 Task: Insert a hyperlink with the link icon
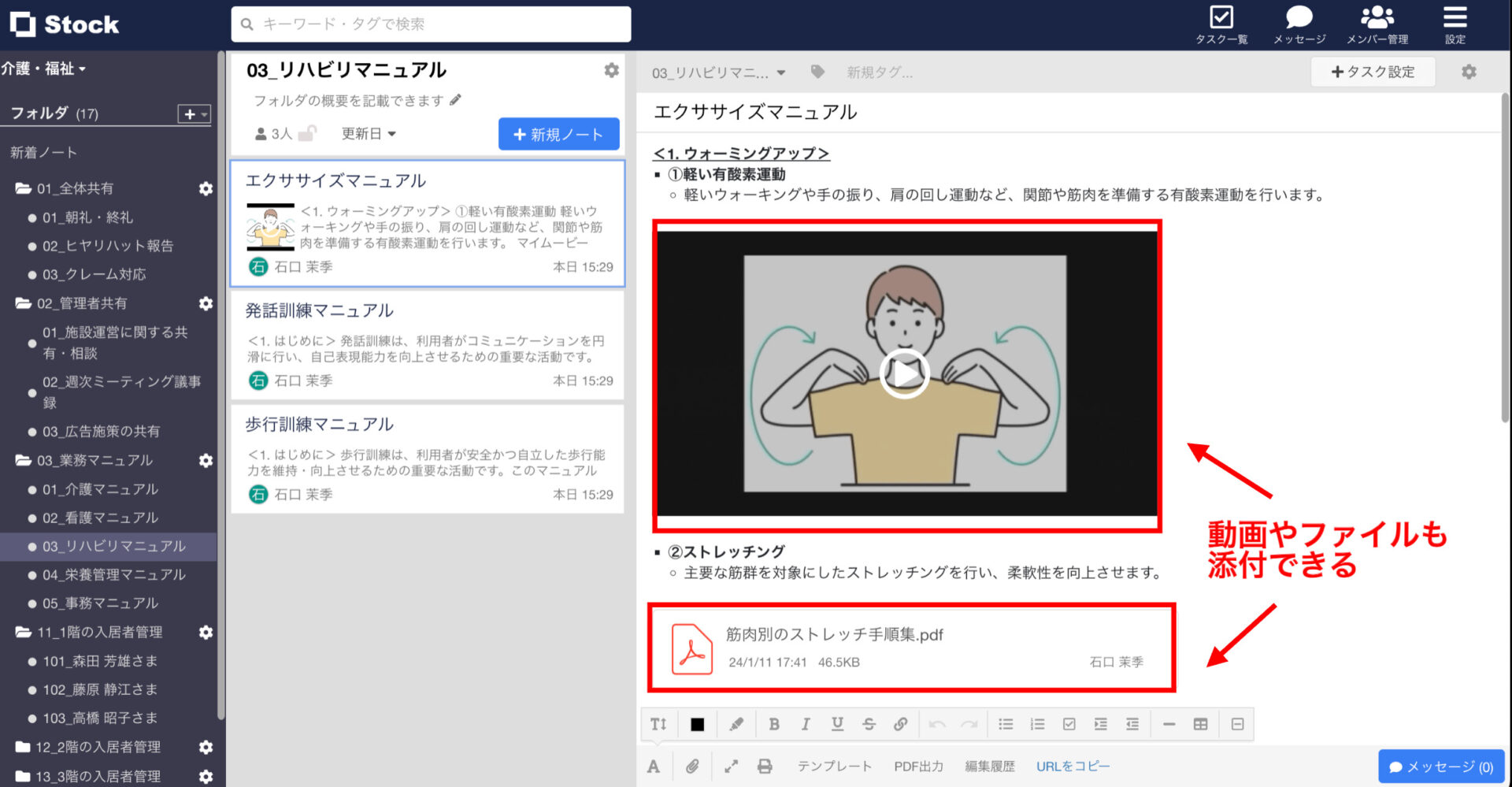click(x=900, y=724)
